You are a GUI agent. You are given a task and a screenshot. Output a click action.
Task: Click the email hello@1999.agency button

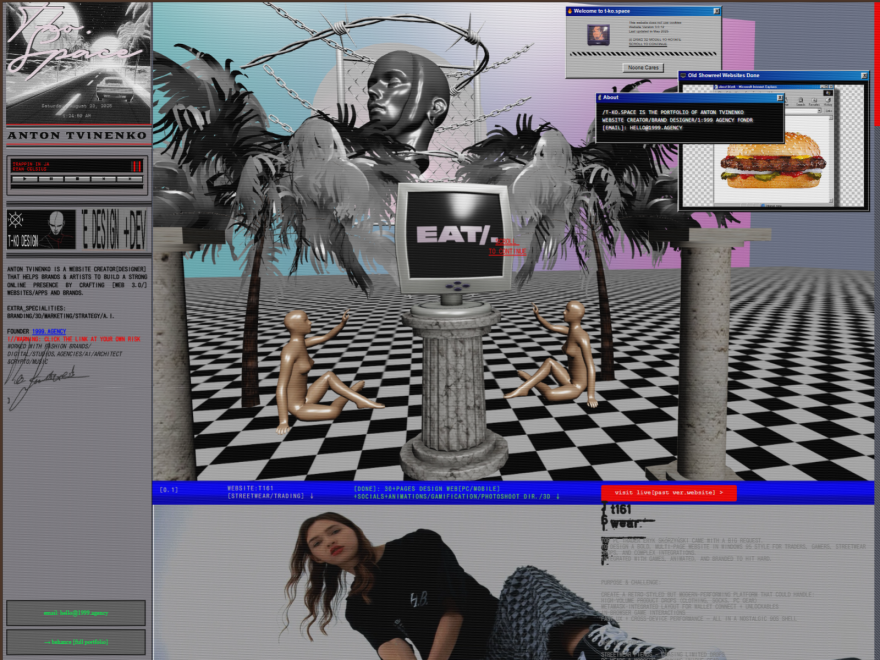tap(76, 613)
